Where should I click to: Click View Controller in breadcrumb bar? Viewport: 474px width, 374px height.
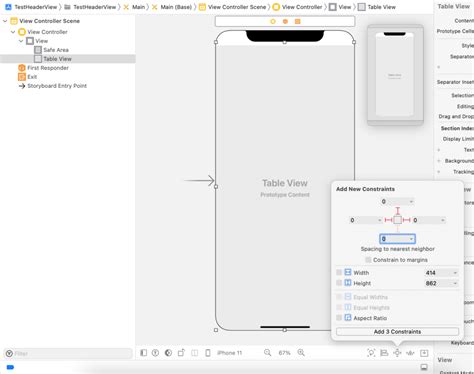pos(297,7)
